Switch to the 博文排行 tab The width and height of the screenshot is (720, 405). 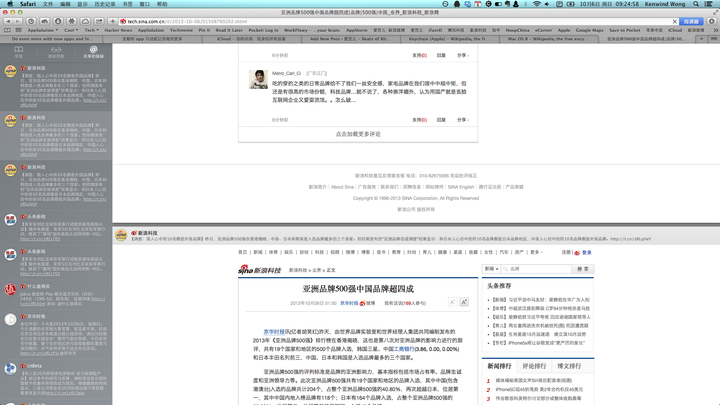pos(568,366)
